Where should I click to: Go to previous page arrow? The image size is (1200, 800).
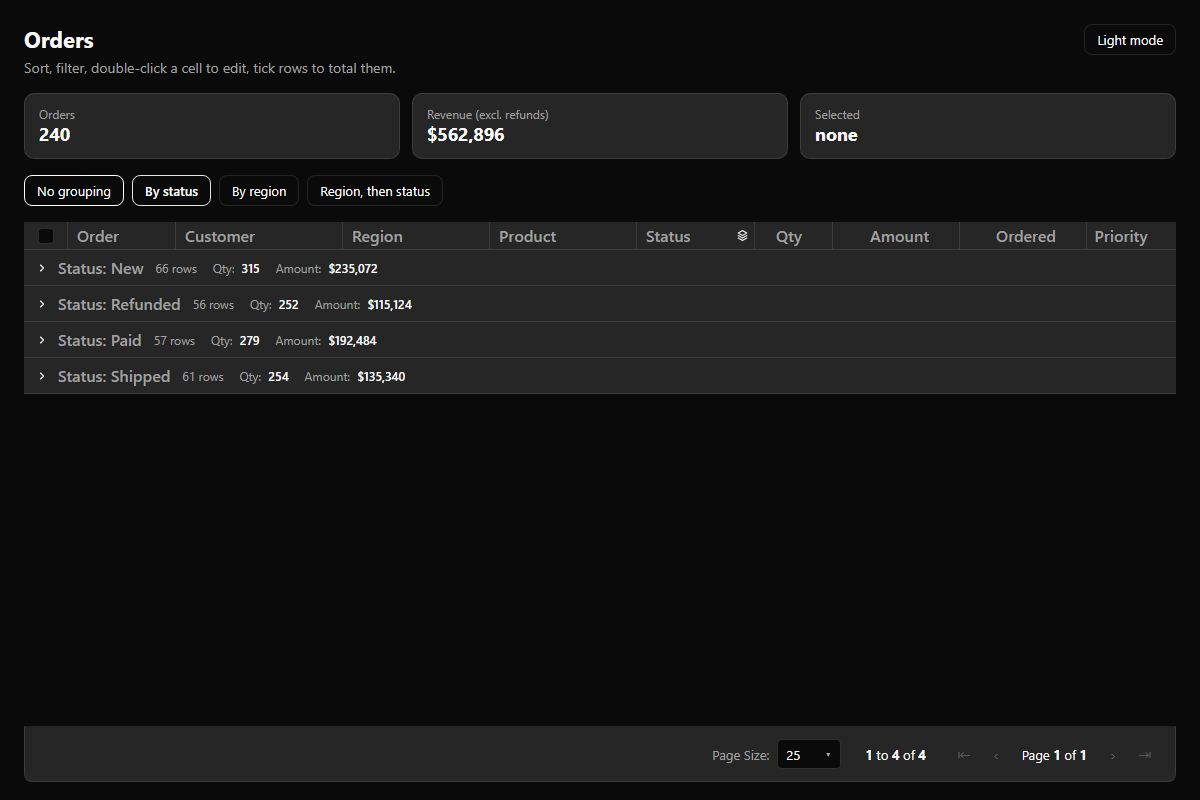[x=996, y=755]
